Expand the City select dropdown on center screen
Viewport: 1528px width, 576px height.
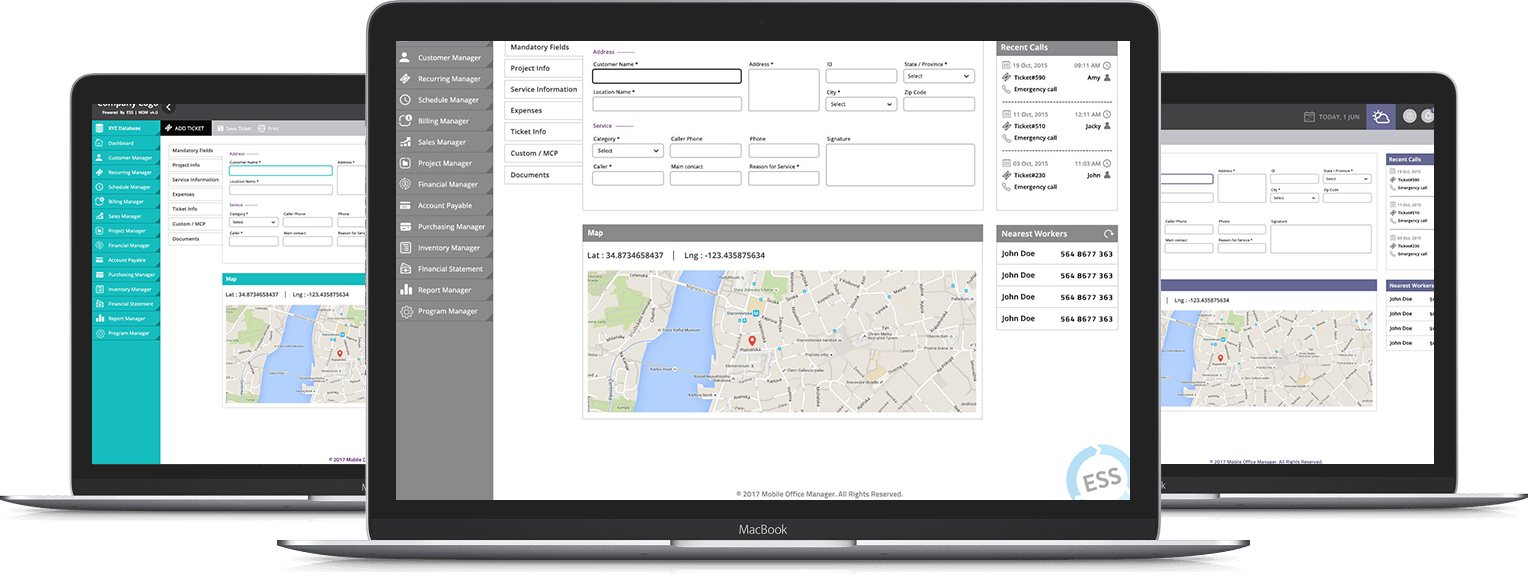pyautogui.click(x=860, y=104)
